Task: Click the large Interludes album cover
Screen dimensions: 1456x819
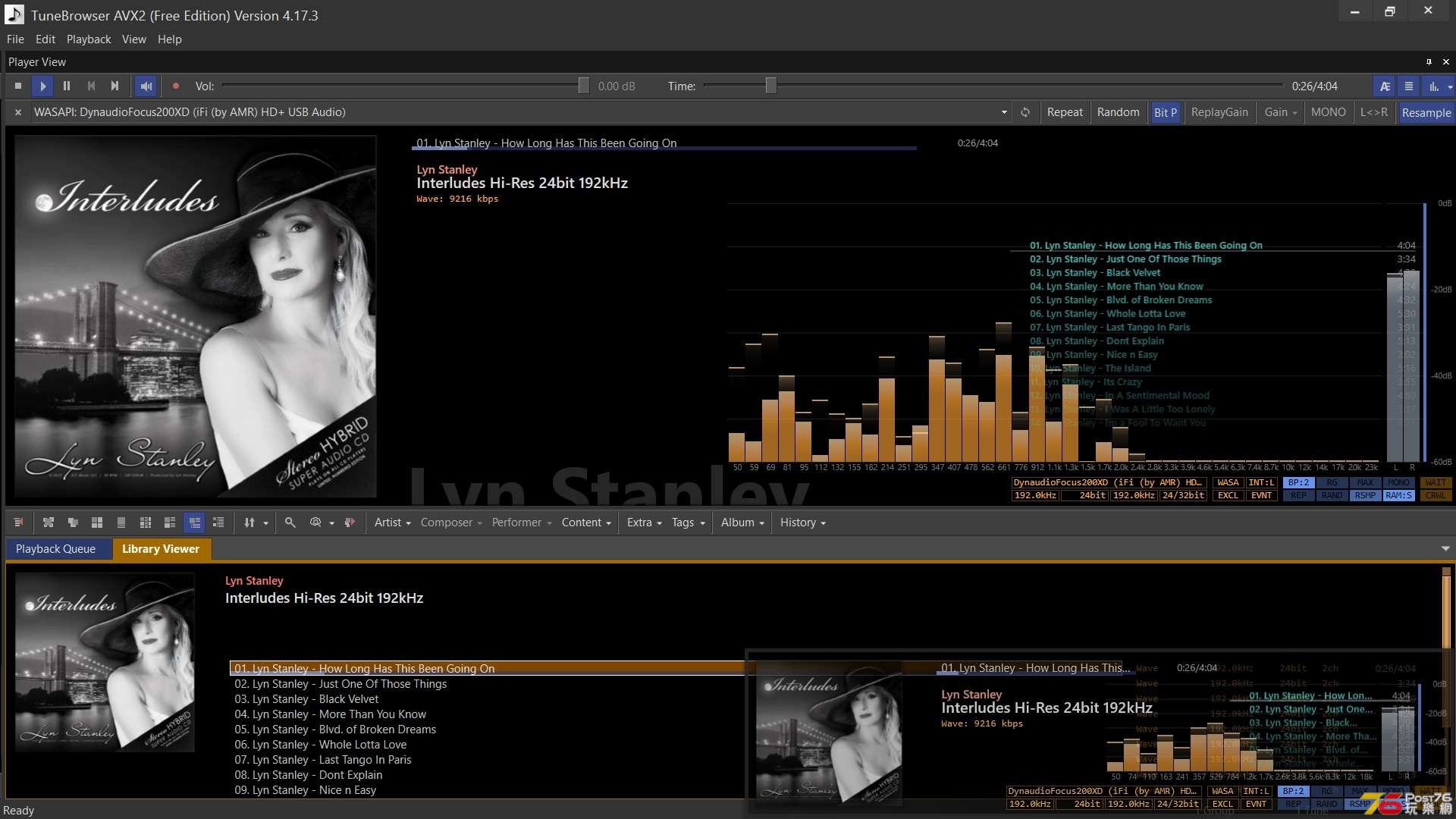Action: [x=196, y=316]
